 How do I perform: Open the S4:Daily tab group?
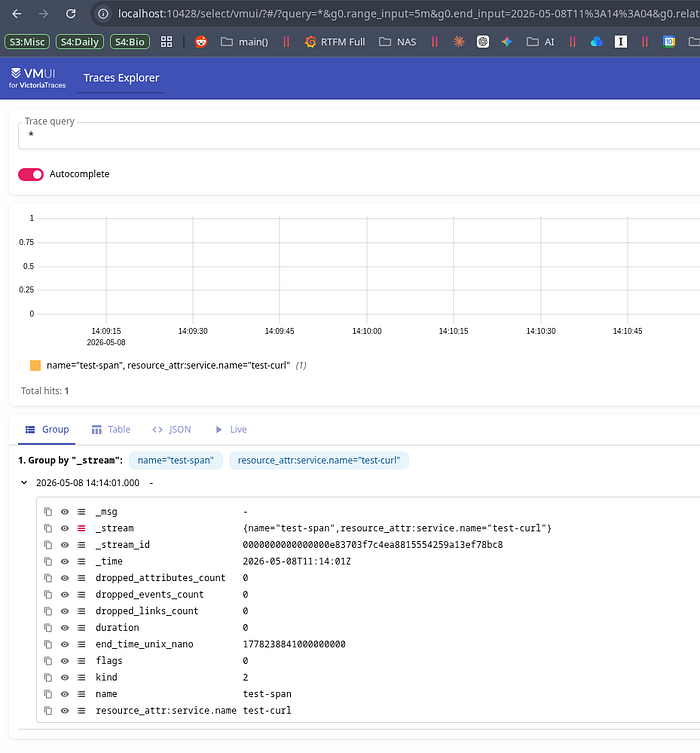(80, 42)
